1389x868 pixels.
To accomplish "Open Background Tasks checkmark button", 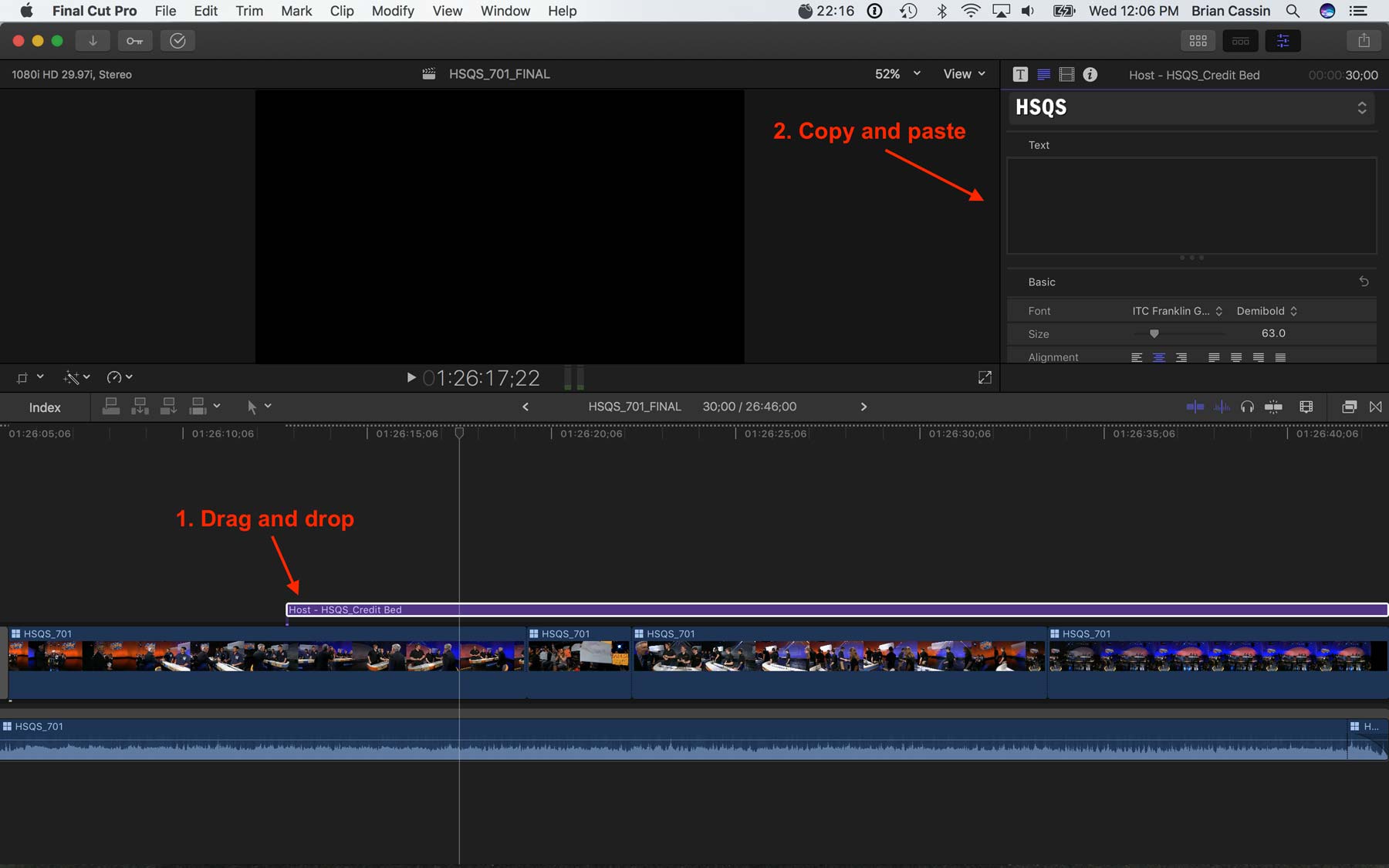I will point(177,41).
